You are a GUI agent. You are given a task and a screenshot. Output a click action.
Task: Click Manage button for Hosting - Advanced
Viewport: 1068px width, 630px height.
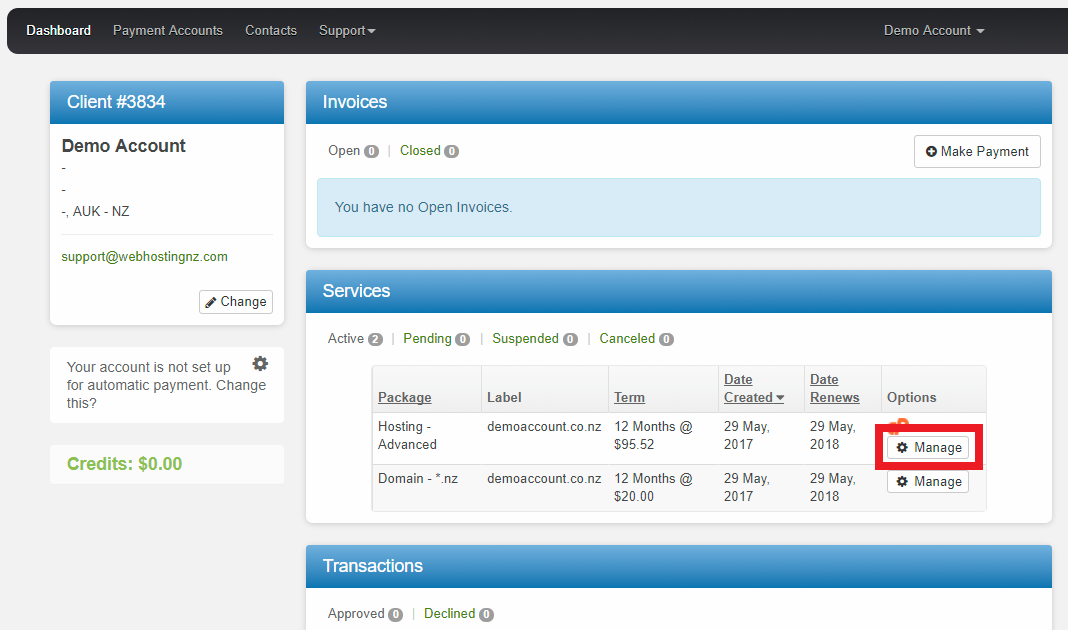[x=928, y=447]
